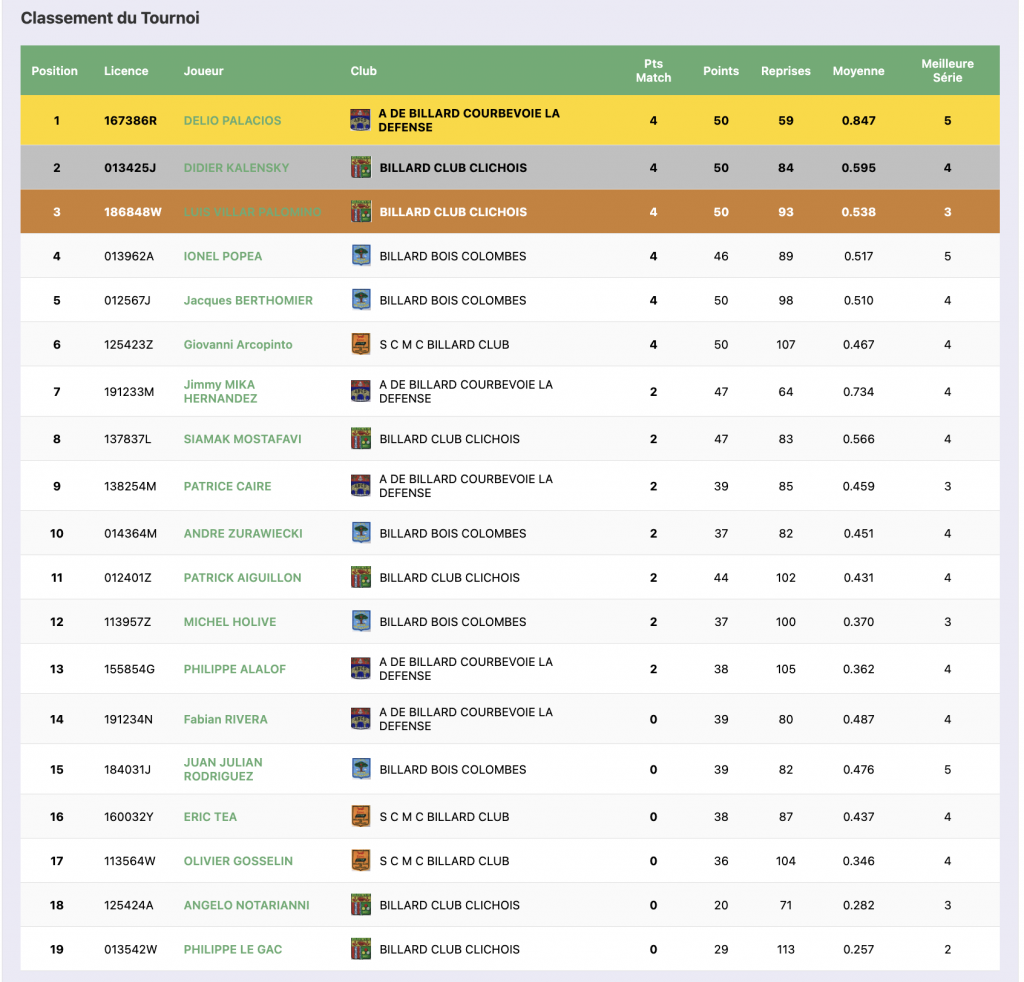
Task: Click S C M C logo in Giovanni Arcopinto row
Action: click(x=361, y=344)
